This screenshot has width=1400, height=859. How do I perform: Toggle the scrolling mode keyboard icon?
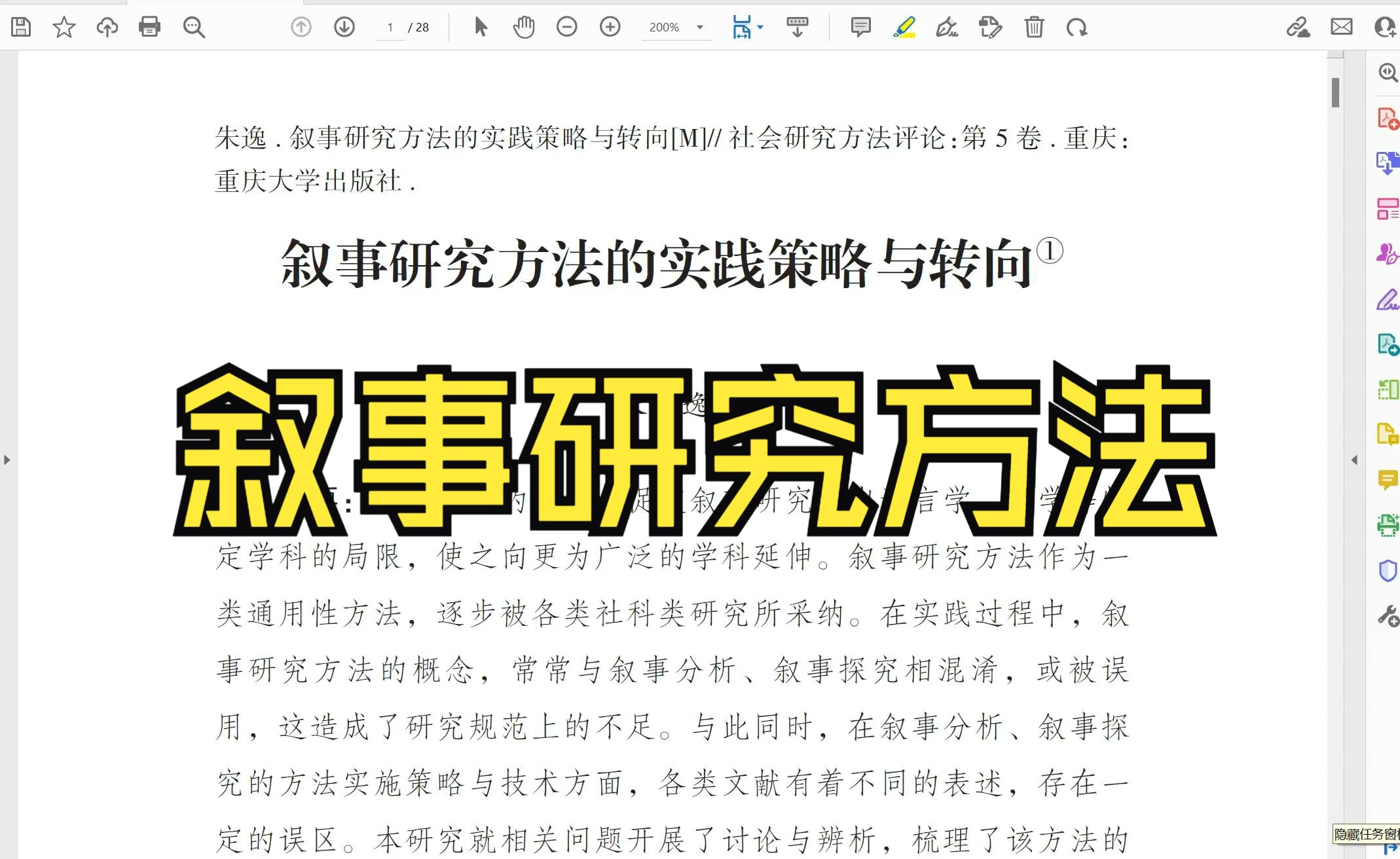[798, 27]
